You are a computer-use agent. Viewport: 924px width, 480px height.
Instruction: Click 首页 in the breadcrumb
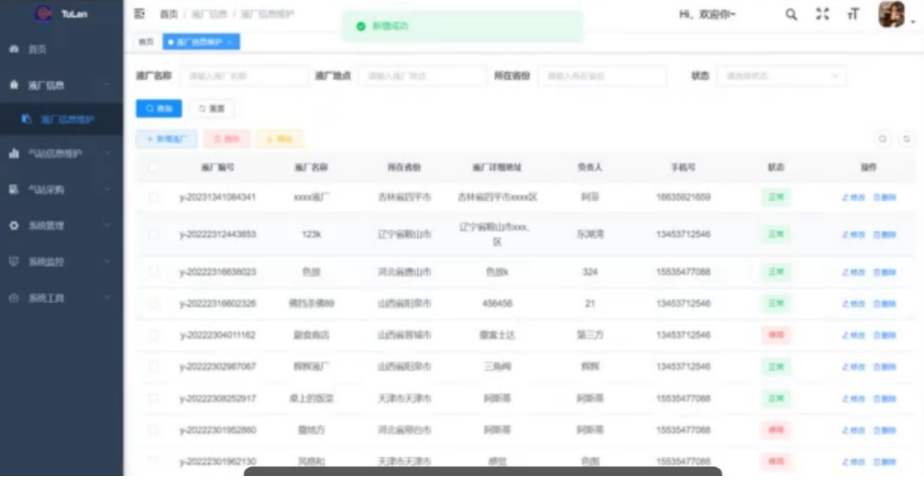coord(169,14)
